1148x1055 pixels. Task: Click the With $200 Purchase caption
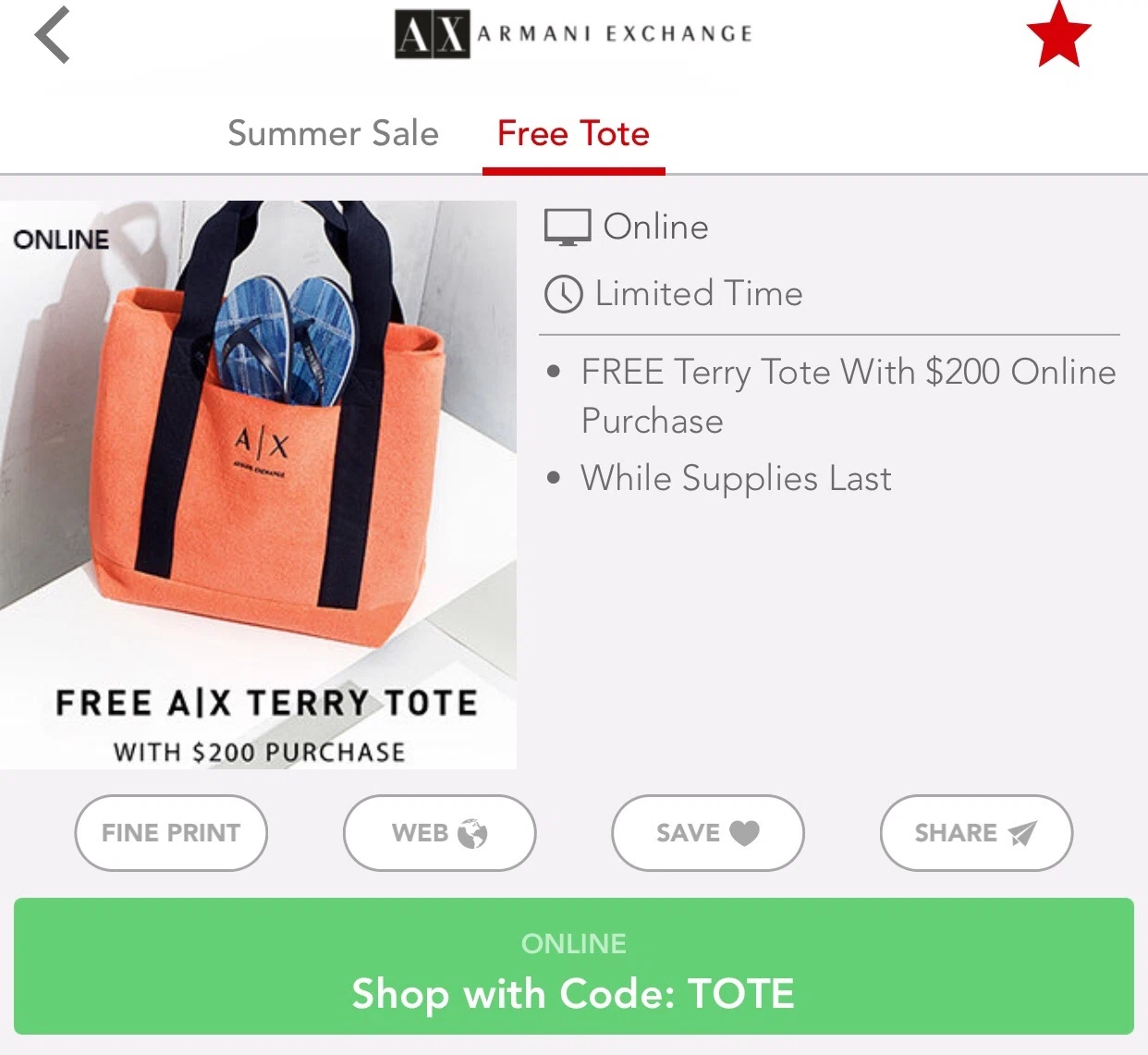[x=260, y=752]
